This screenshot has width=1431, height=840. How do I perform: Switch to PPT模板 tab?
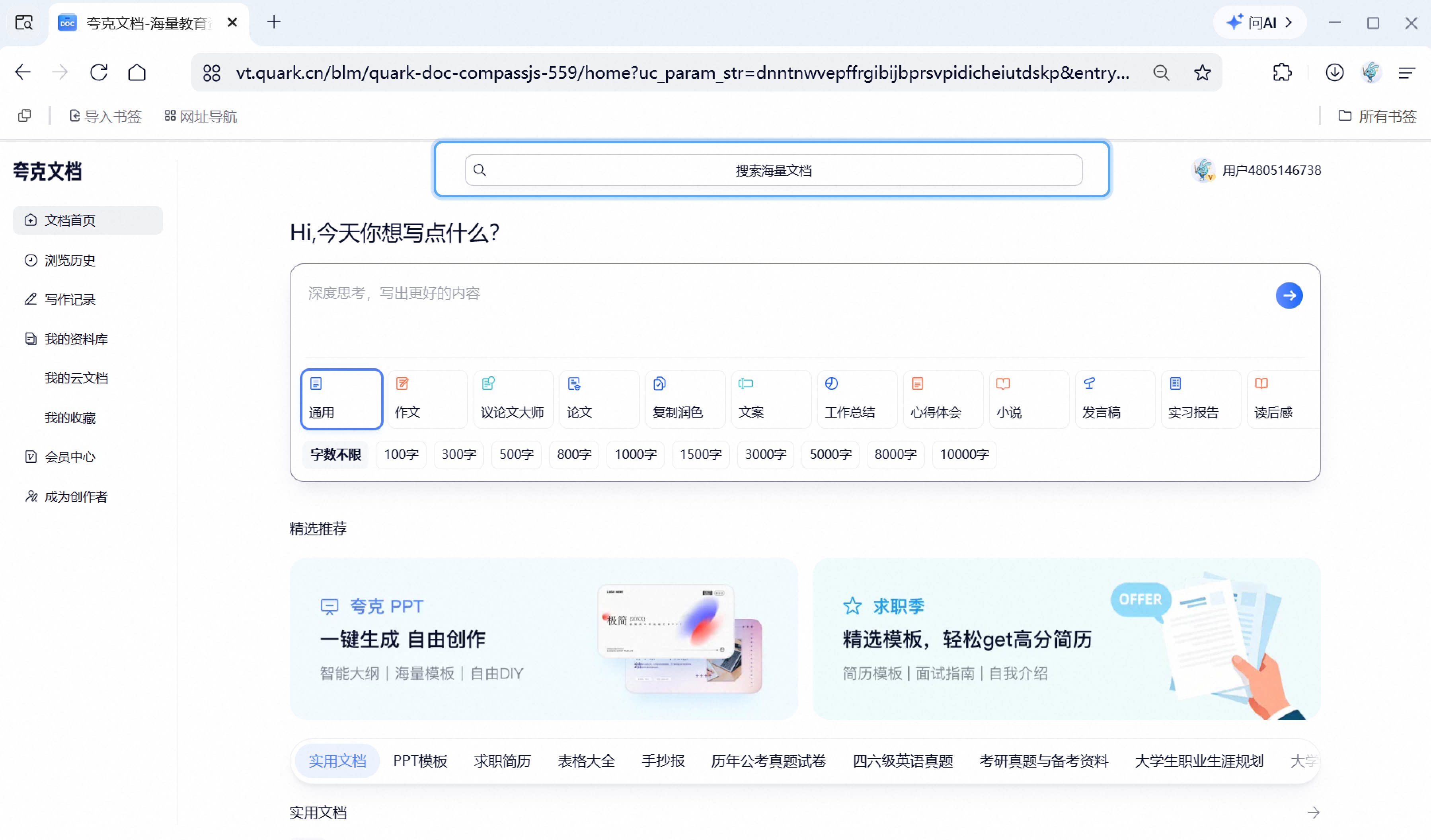pyautogui.click(x=420, y=761)
